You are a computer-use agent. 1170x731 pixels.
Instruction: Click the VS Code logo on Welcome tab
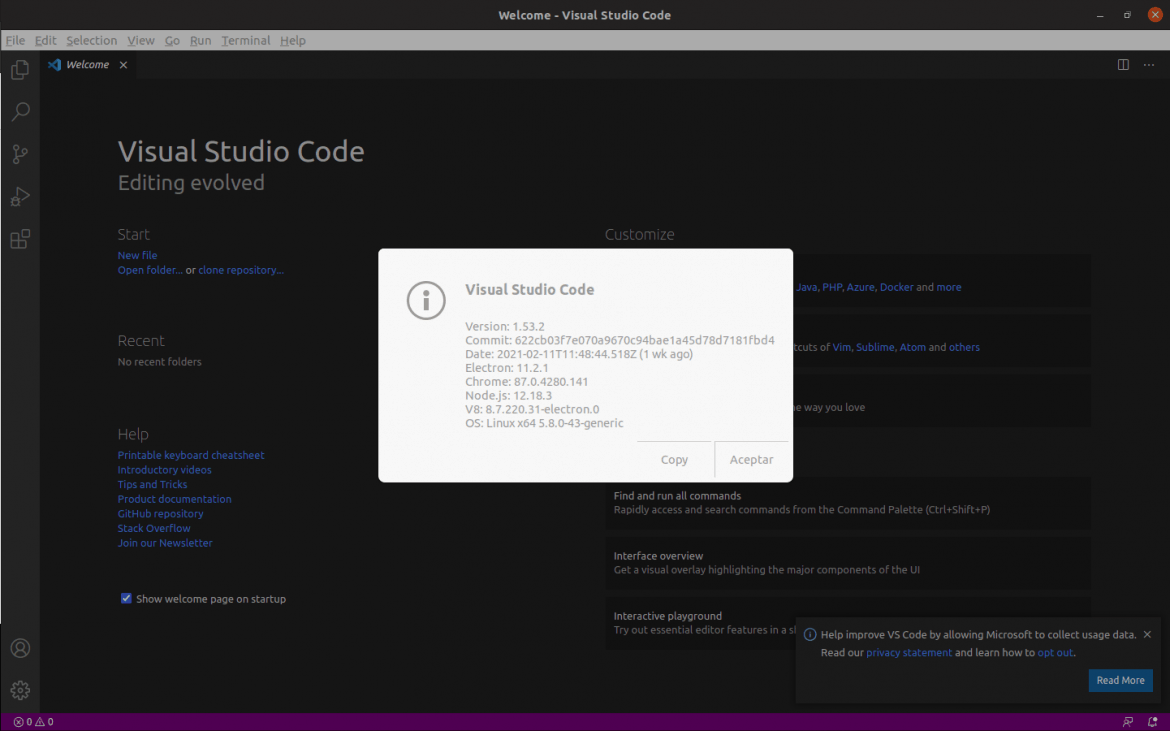pos(54,65)
